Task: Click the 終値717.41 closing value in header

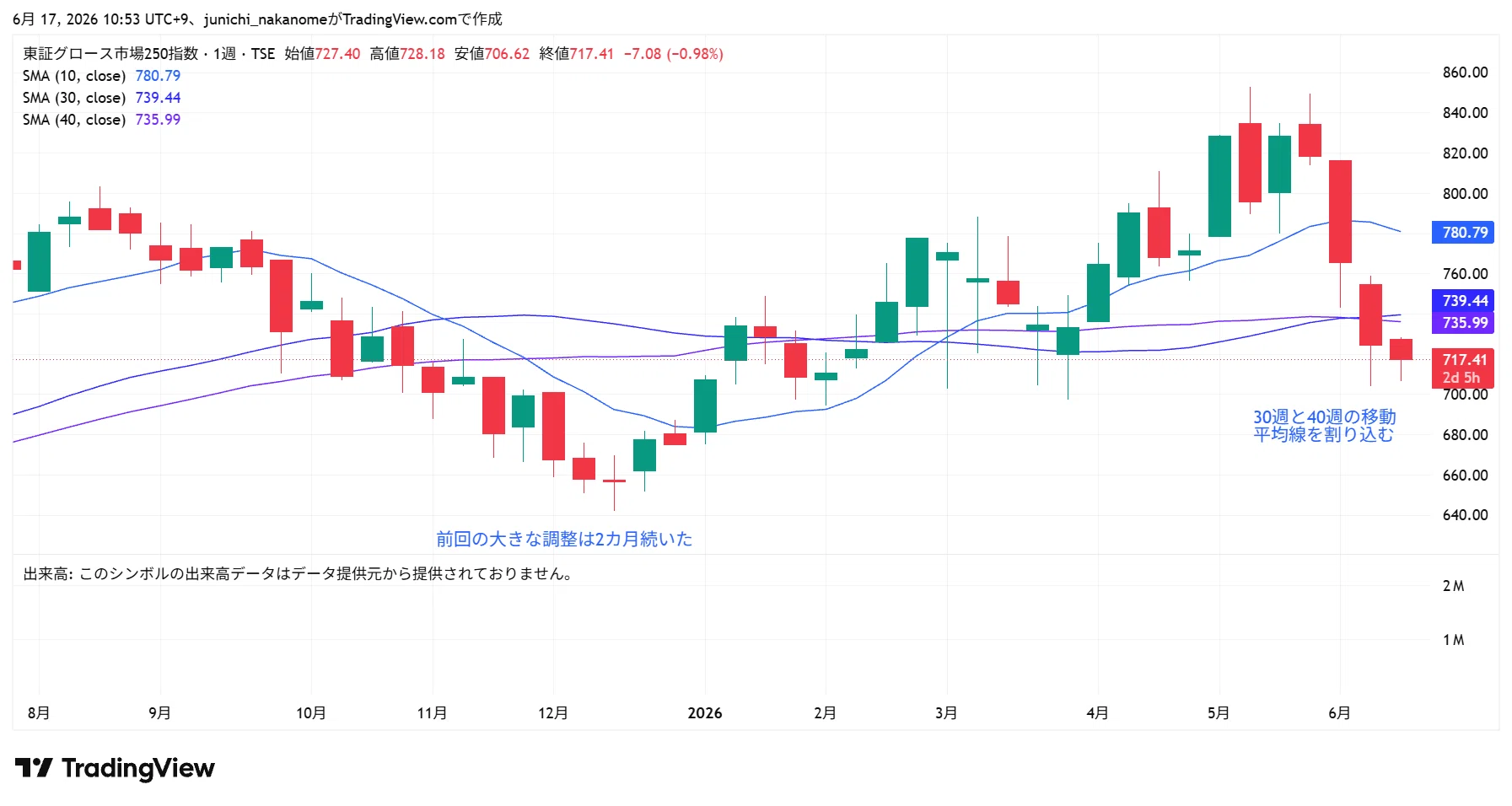Action: pyautogui.click(x=576, y=54)
